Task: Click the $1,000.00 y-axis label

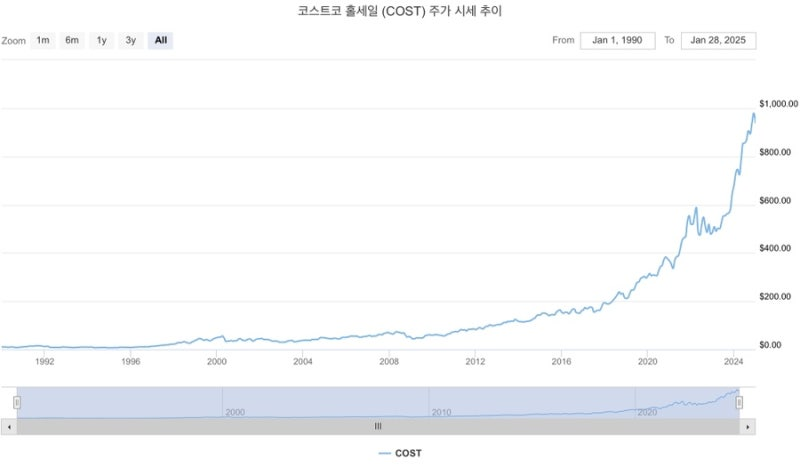Action: coord(779,104)
